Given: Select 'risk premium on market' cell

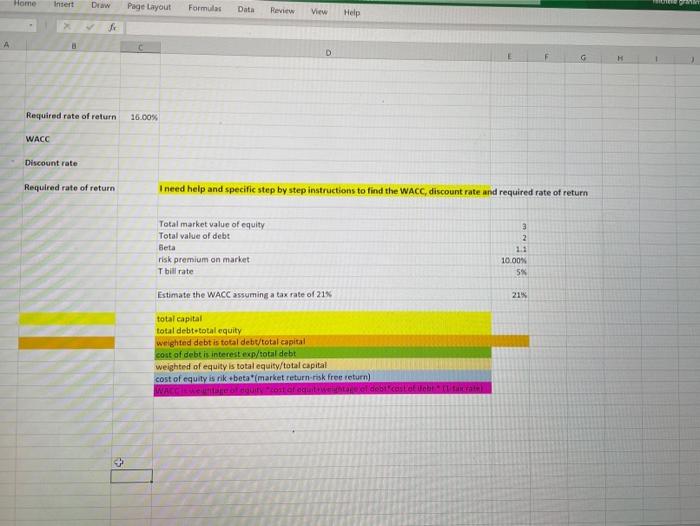Looking at the screenshot, I should click(324, 259).
